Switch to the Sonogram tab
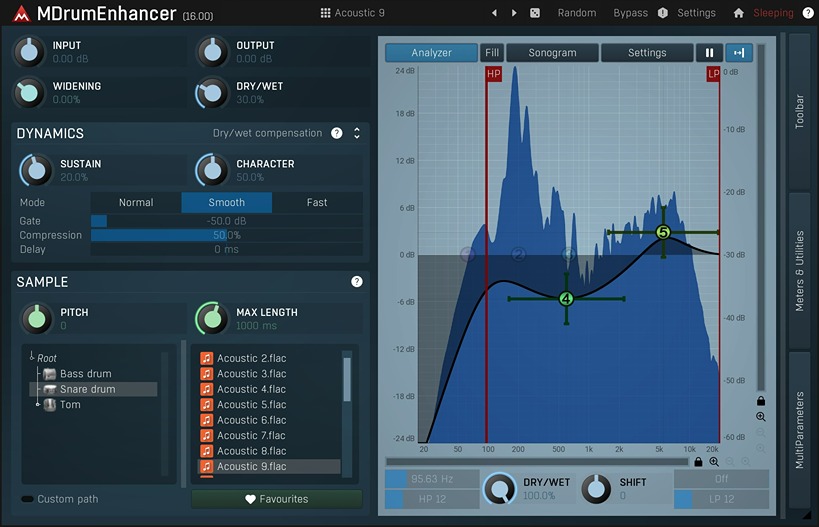The height and width of the screenshot is (527, 819). [x=552, y=53]
